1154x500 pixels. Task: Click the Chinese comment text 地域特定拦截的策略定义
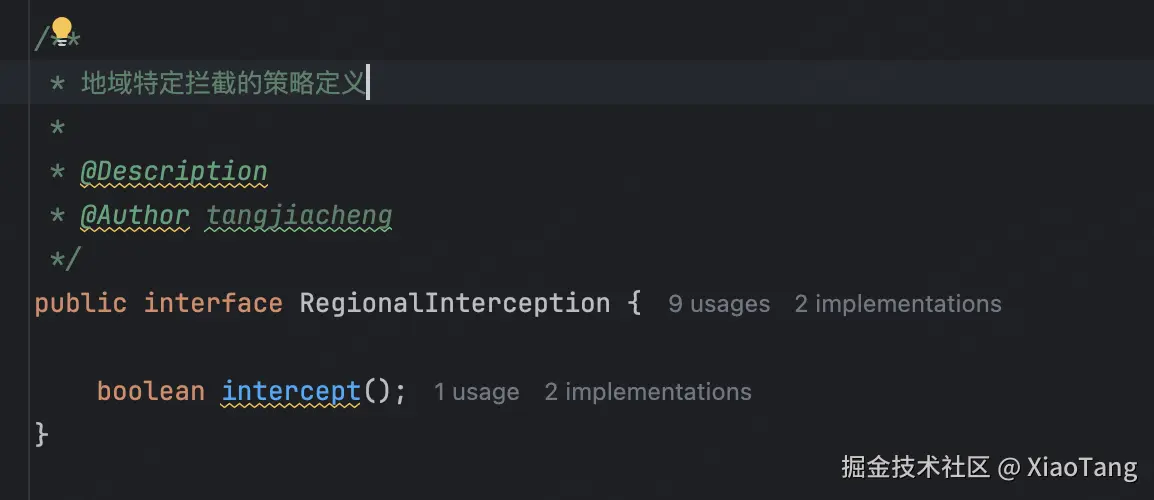222,83
